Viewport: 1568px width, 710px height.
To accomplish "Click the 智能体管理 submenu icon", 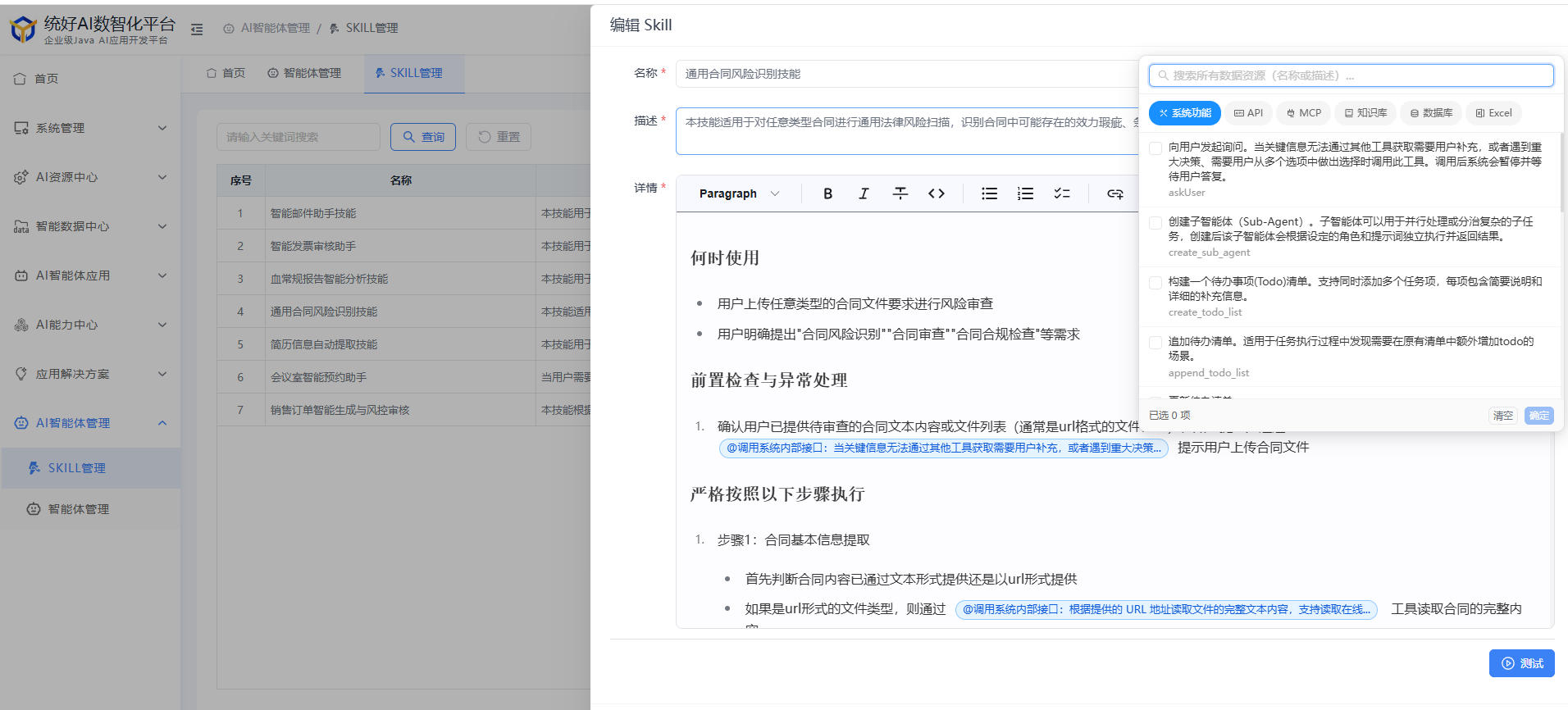I will (x=34, y=509).
